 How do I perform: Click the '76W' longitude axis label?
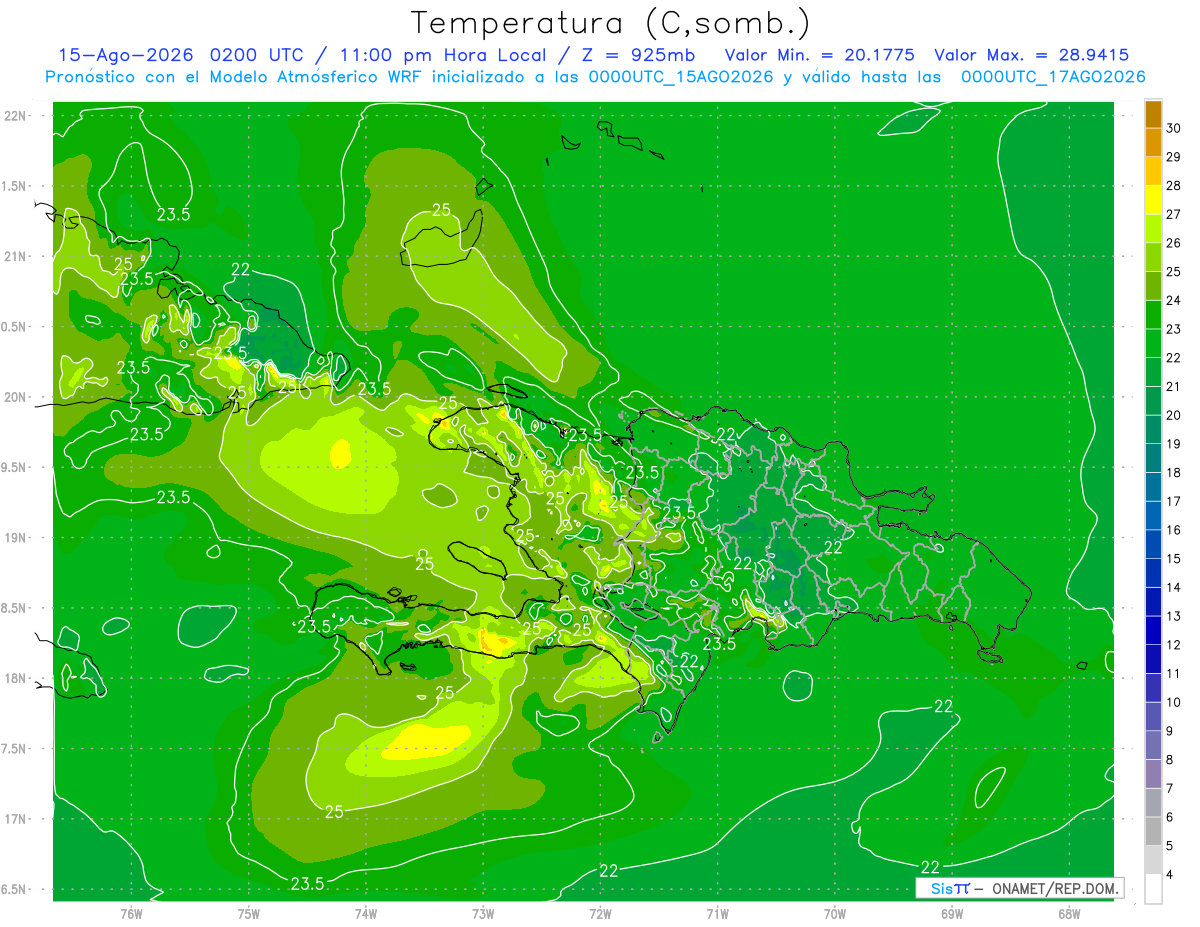coord(131,913)
